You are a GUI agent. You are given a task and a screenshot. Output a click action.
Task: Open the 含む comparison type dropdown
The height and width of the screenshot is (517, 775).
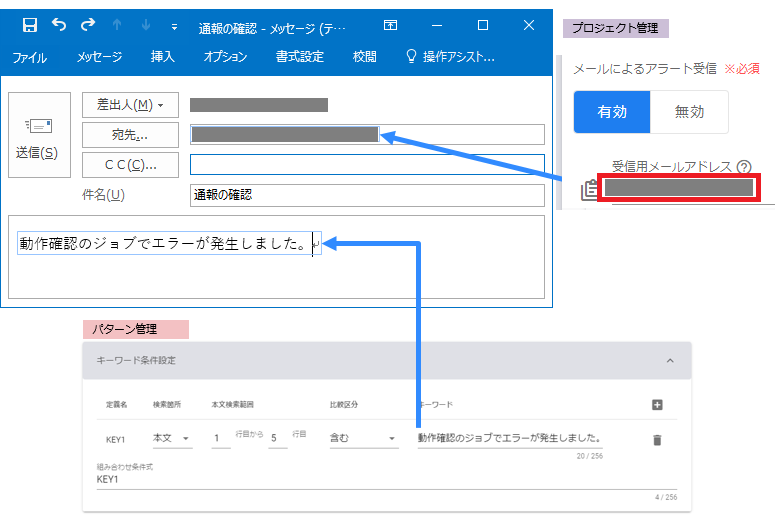[x=363, y=439]
